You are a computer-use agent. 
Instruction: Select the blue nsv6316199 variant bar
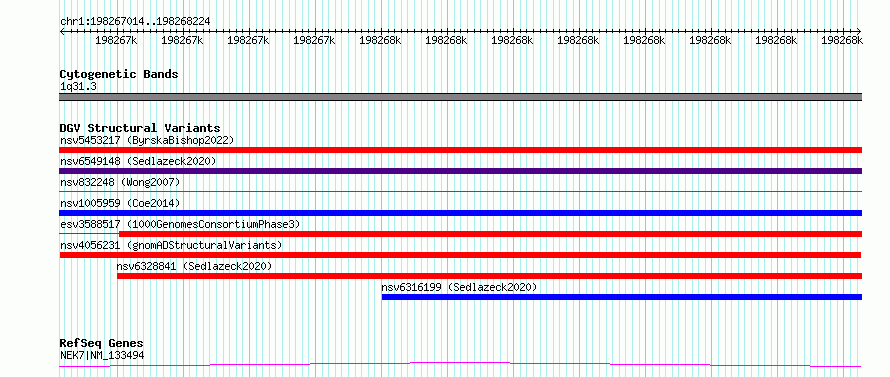tap(622, 297)
